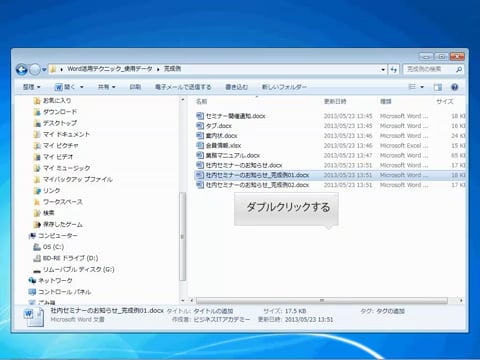Click タイトルの追加 field in details pane
The width and height of the screenshot is (480, 360).
pyautogui.click(x=213, y=311)
